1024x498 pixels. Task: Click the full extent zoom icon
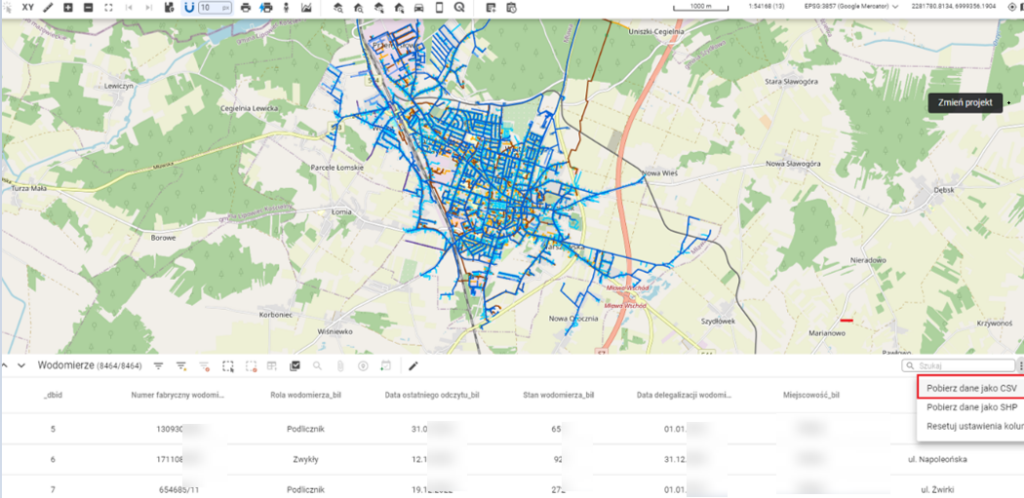click(x=108, y=7)
